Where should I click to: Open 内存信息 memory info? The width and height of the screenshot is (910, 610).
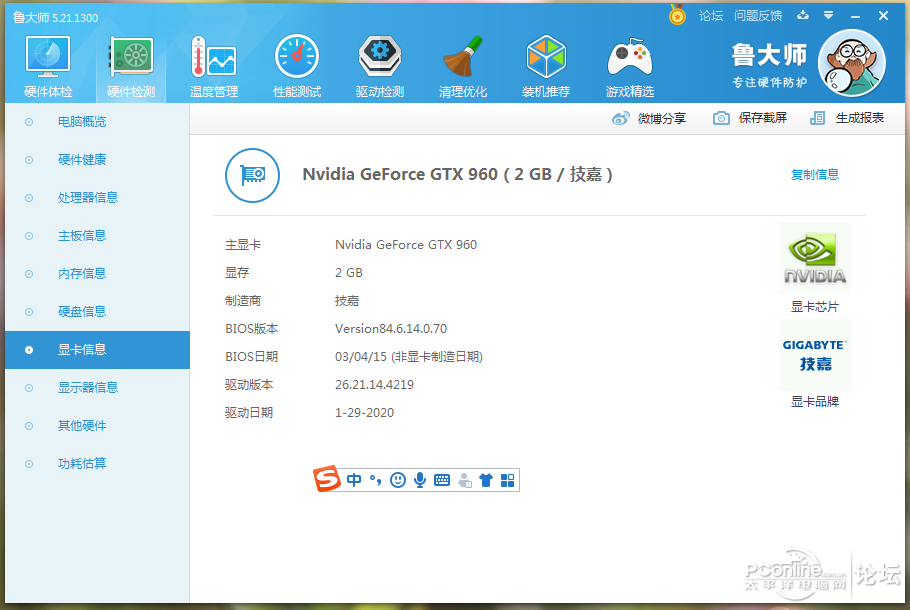pyautogui.click(x=82, y=274)
